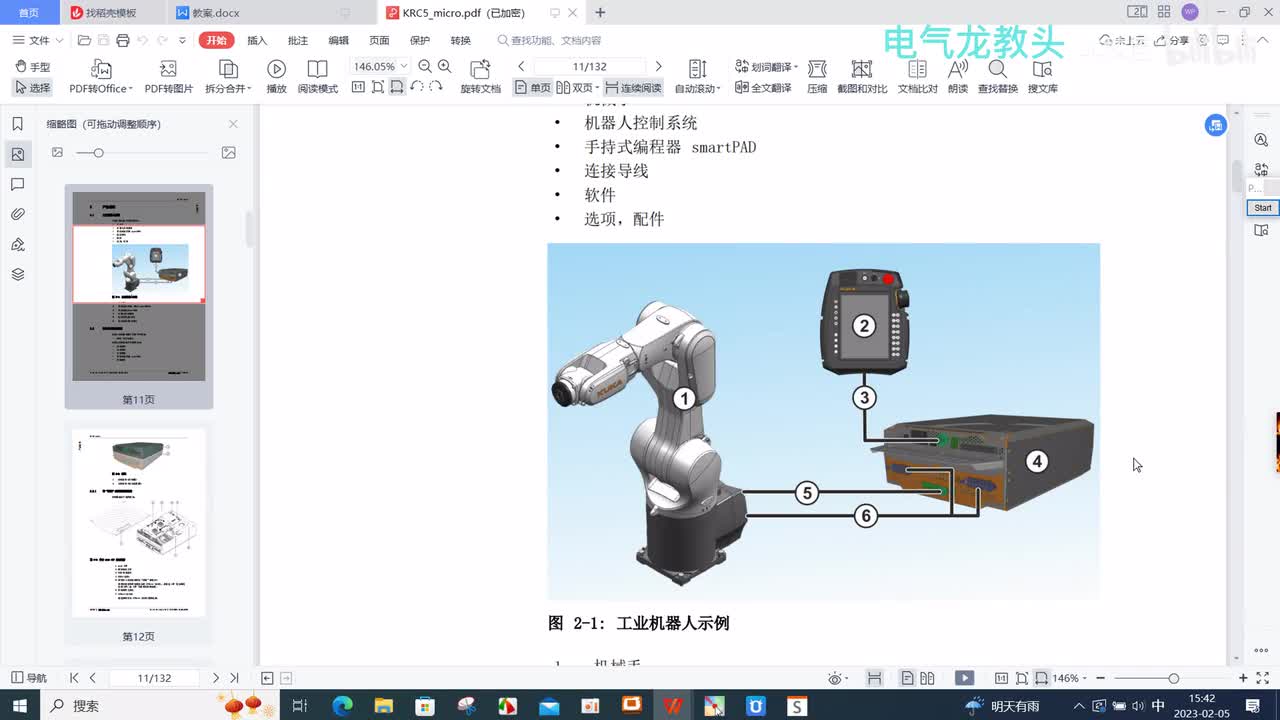Open the 页面 ribbon tab
1280x720 pixels.
[379, 40]
